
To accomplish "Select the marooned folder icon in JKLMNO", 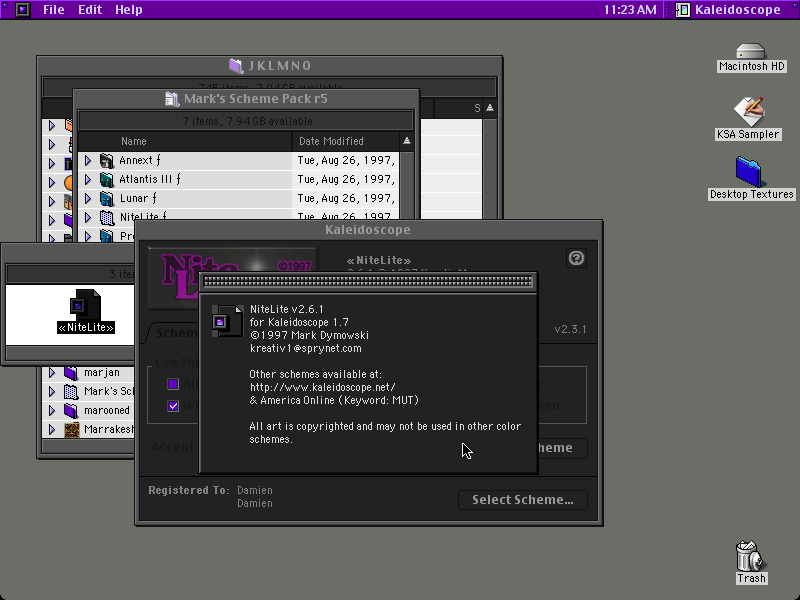I will (71, 411).
